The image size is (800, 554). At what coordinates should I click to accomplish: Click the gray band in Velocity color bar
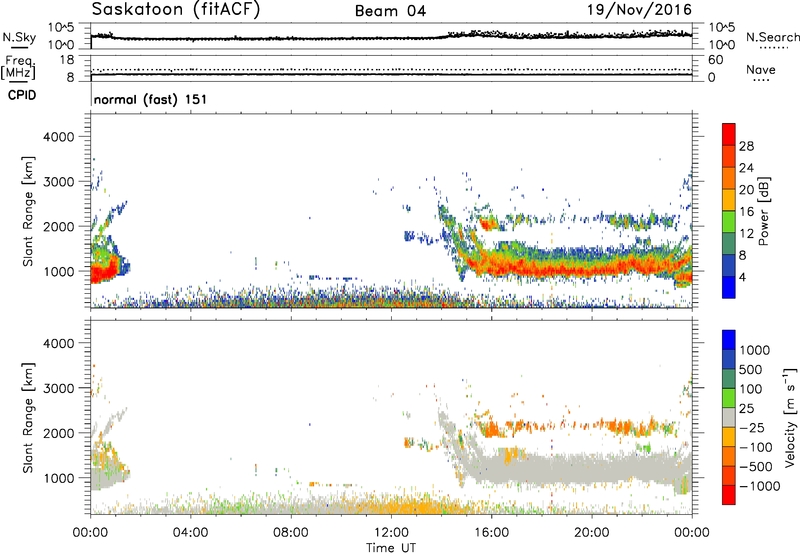click(729, 417)
